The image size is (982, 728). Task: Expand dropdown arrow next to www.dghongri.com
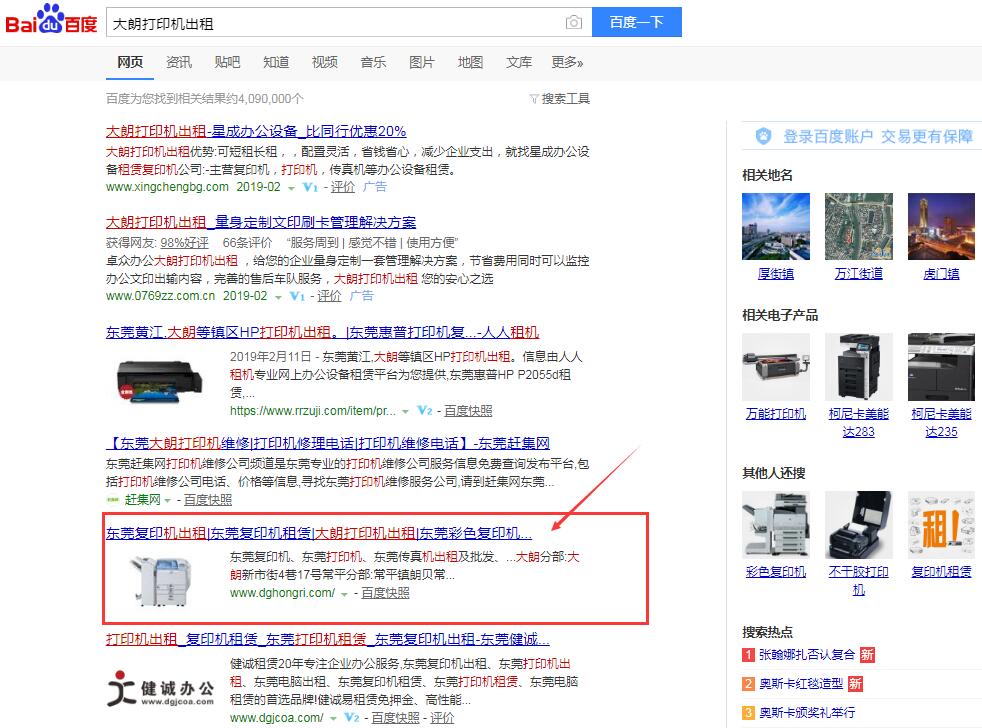pyautogui.click(x=345, y=594)
